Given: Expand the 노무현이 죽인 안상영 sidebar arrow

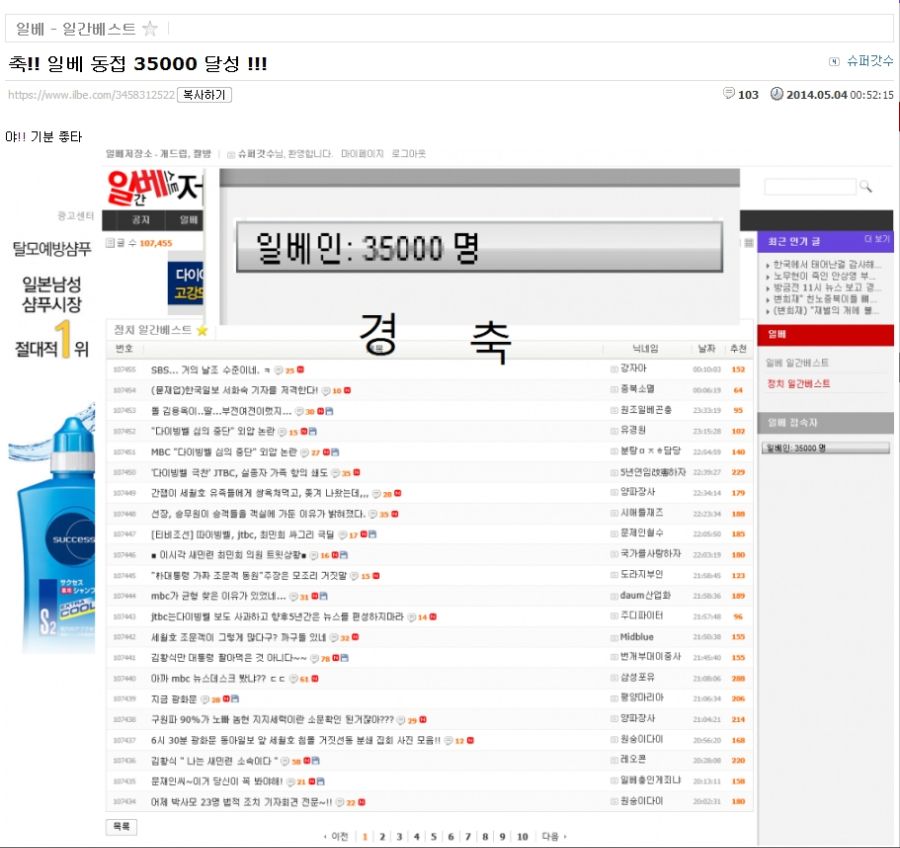Looking at the screenshot, I should pos(767,277).
